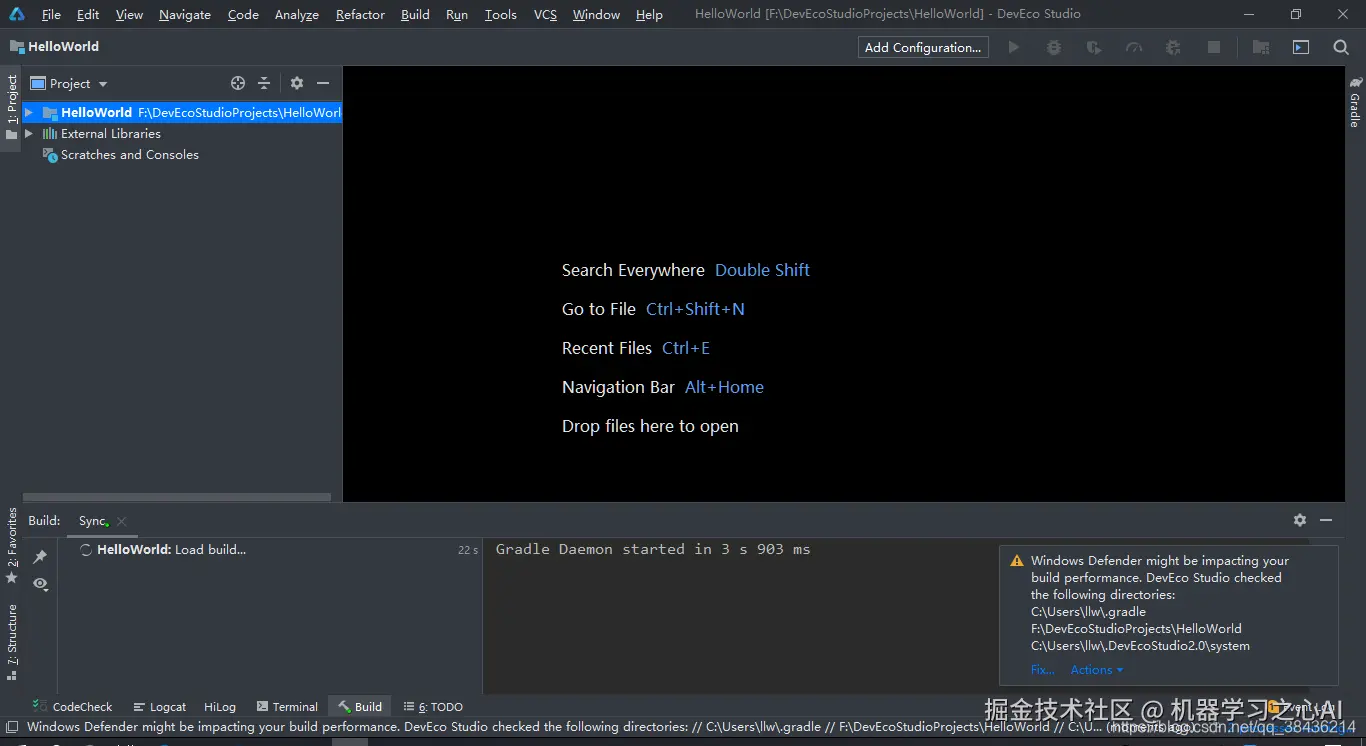The width and height of the screenshot is (1366, 746).
Task: Click the pin tab icon in Build panel
Action: pyautogui.click(x=40, y=557)
